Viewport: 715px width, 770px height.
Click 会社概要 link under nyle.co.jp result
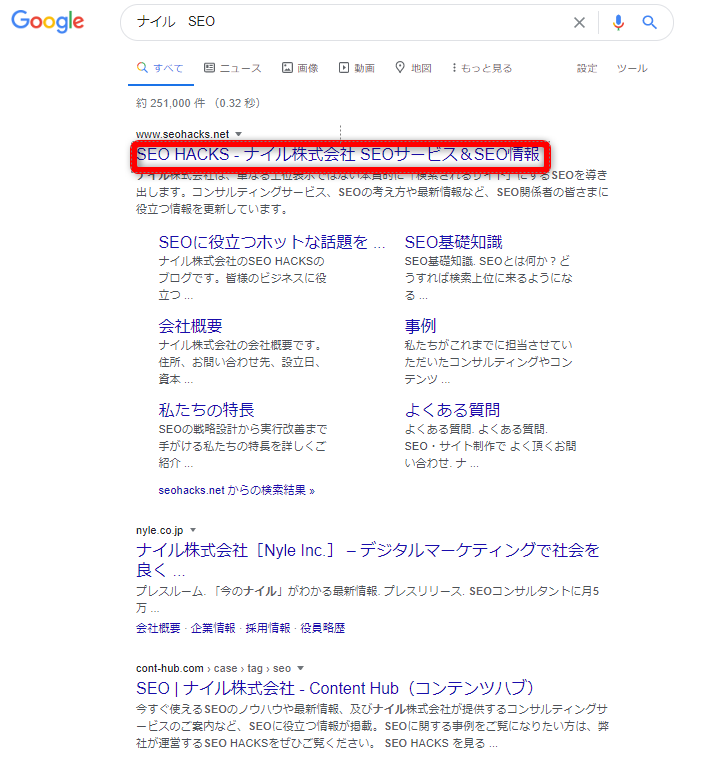coord(158,628)
